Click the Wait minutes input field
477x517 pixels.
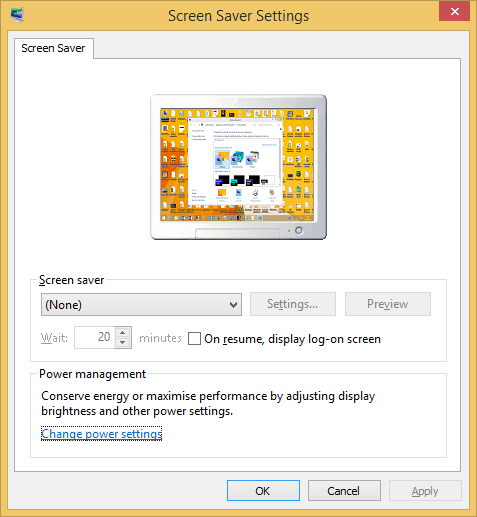point(94,337)
